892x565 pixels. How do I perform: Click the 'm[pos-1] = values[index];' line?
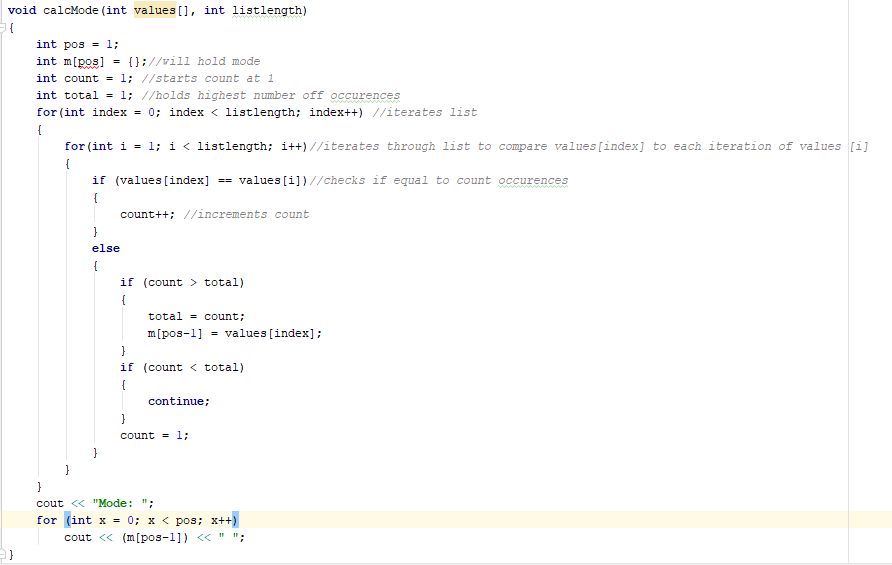(x=235, y=333)
